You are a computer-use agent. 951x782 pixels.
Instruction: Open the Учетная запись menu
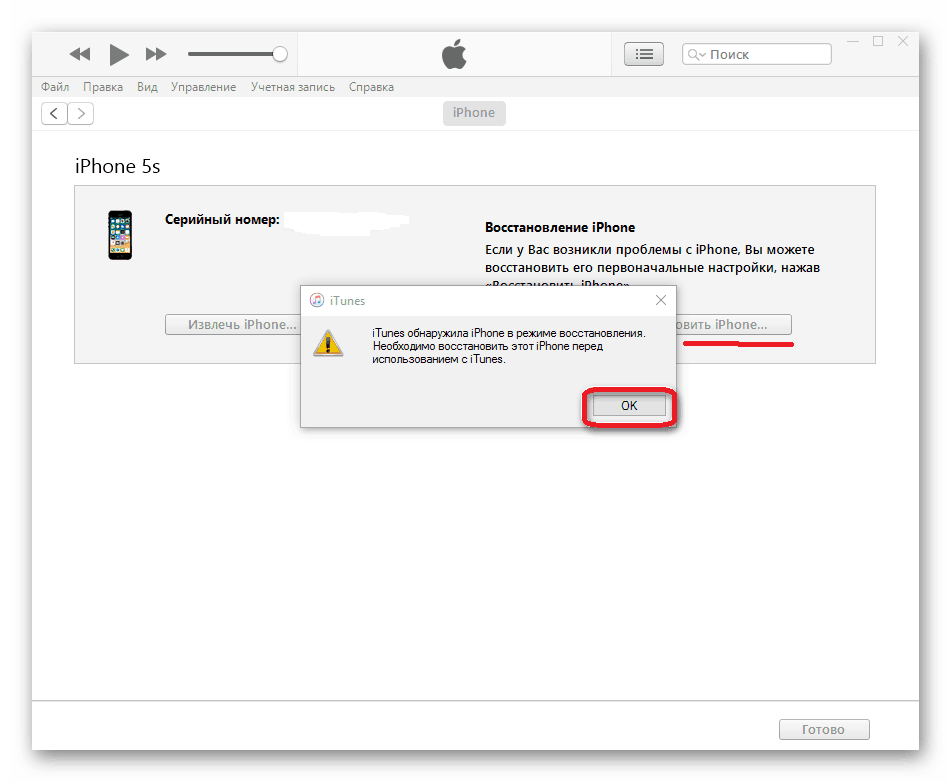pyautogui.click(x=293, y=87)
